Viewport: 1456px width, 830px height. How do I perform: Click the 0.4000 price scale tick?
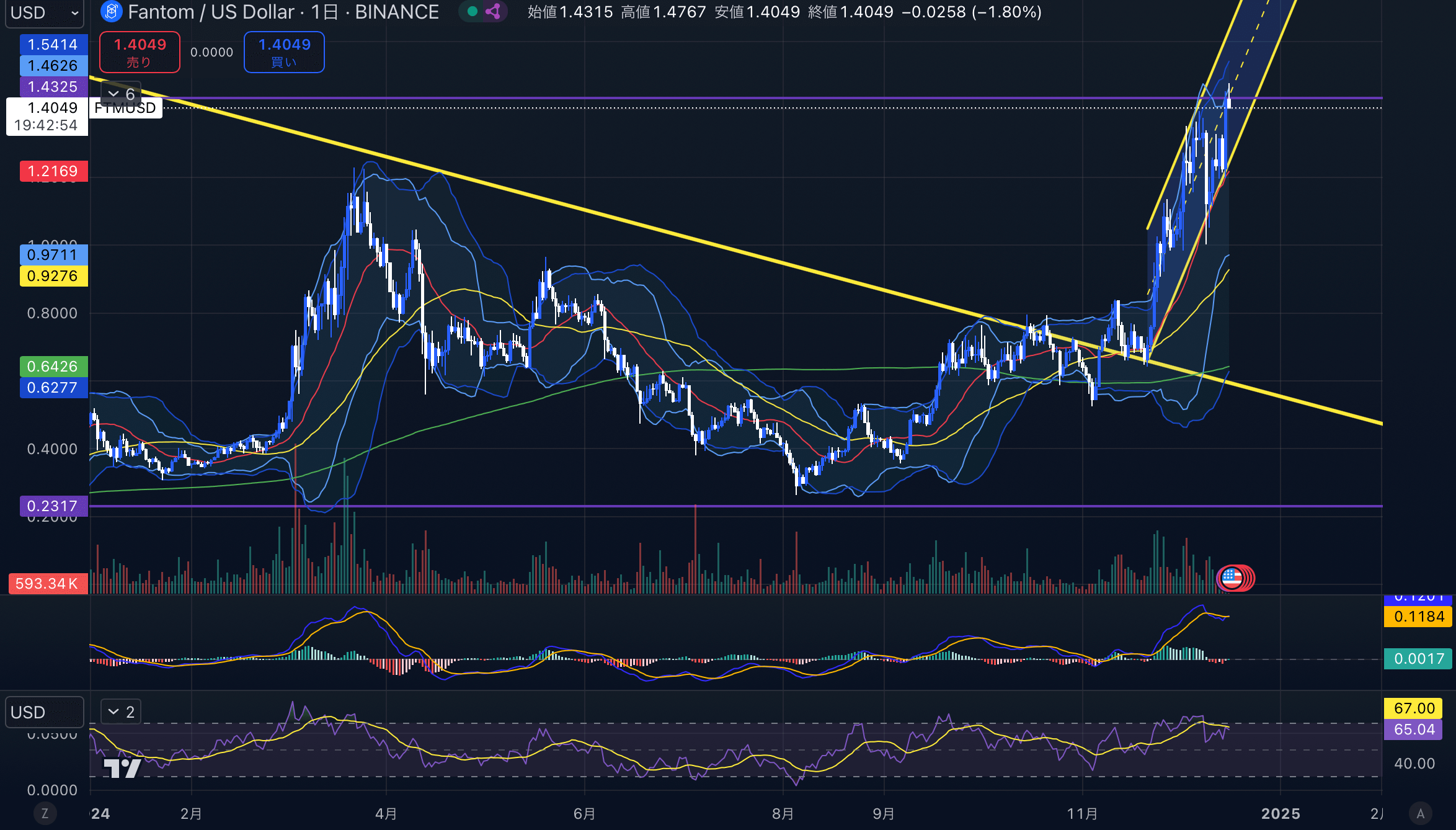click(x=52, y=449)
